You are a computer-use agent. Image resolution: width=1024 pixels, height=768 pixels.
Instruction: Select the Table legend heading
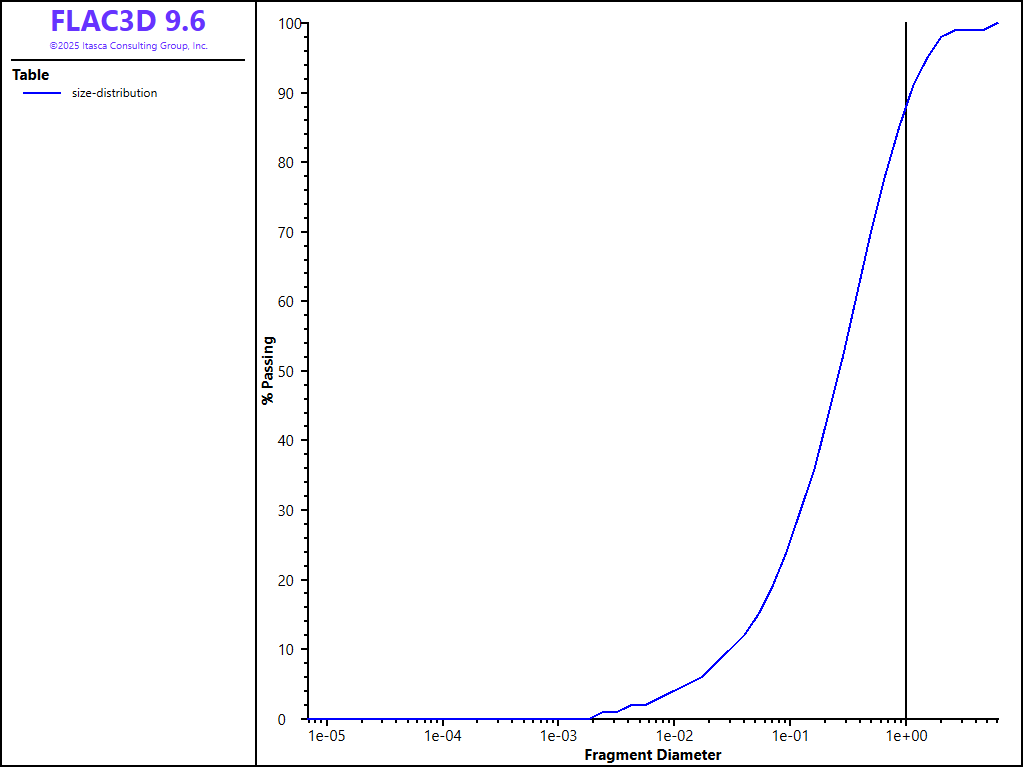point(31,75)
